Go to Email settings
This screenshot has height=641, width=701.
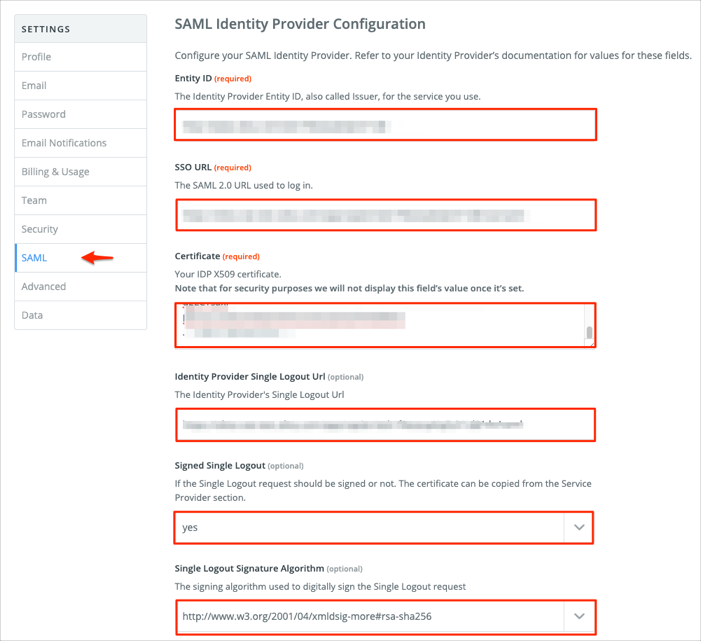34,86
